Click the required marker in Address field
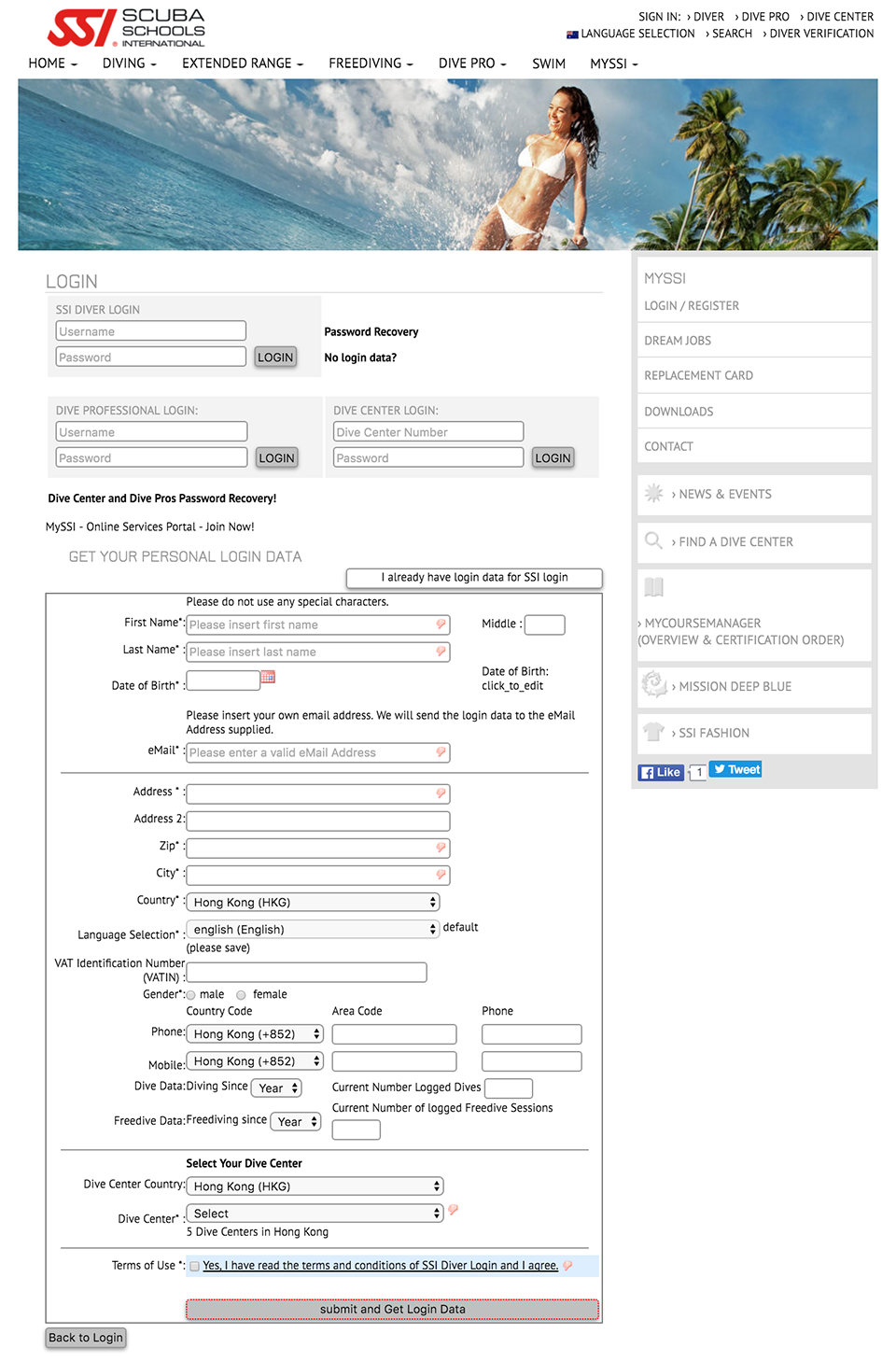The width and height of the screenshot is (896, 1361). pos(441,793)
